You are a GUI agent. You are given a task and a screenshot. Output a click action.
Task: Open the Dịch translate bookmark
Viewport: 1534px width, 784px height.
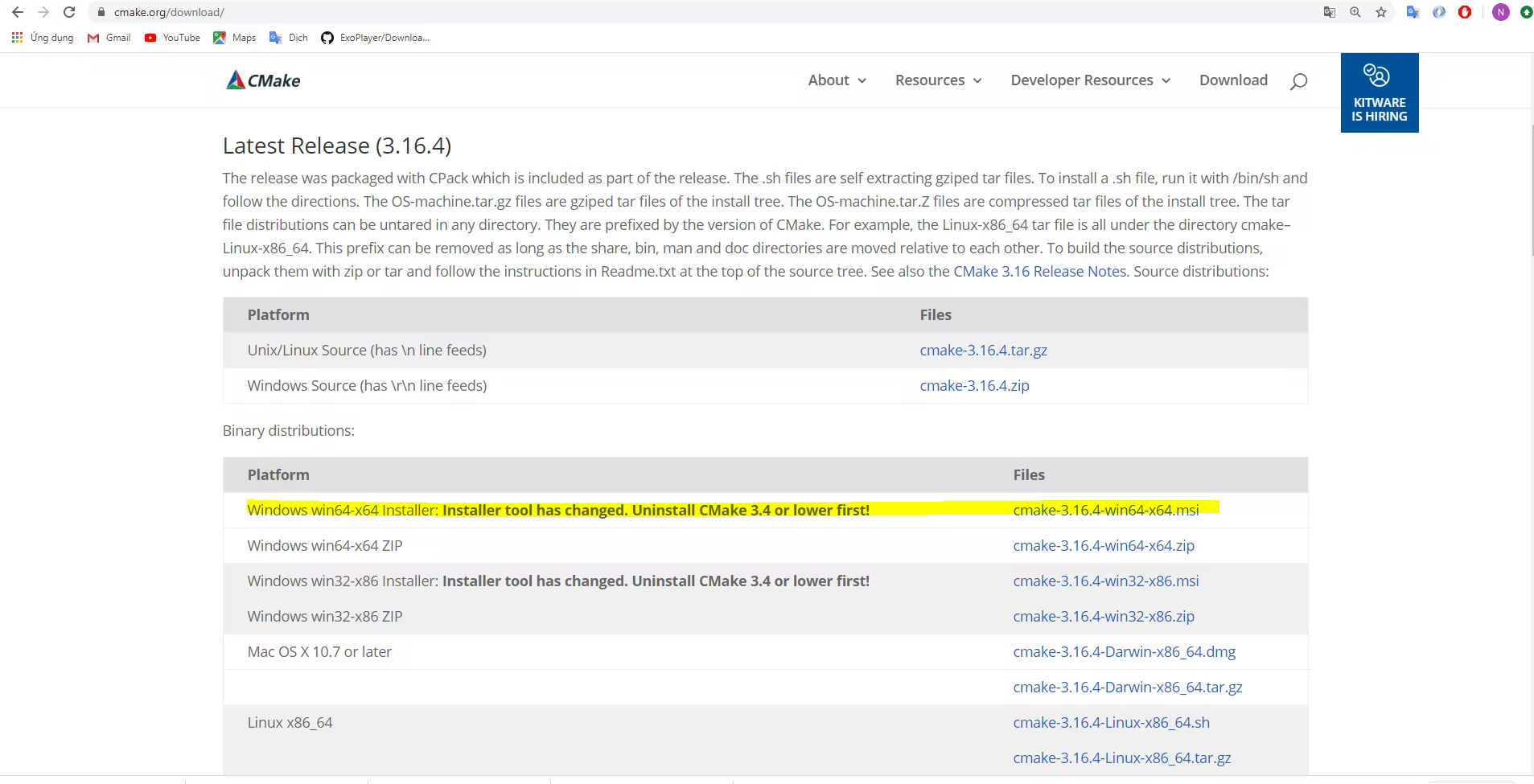click(x=288, y=38)
